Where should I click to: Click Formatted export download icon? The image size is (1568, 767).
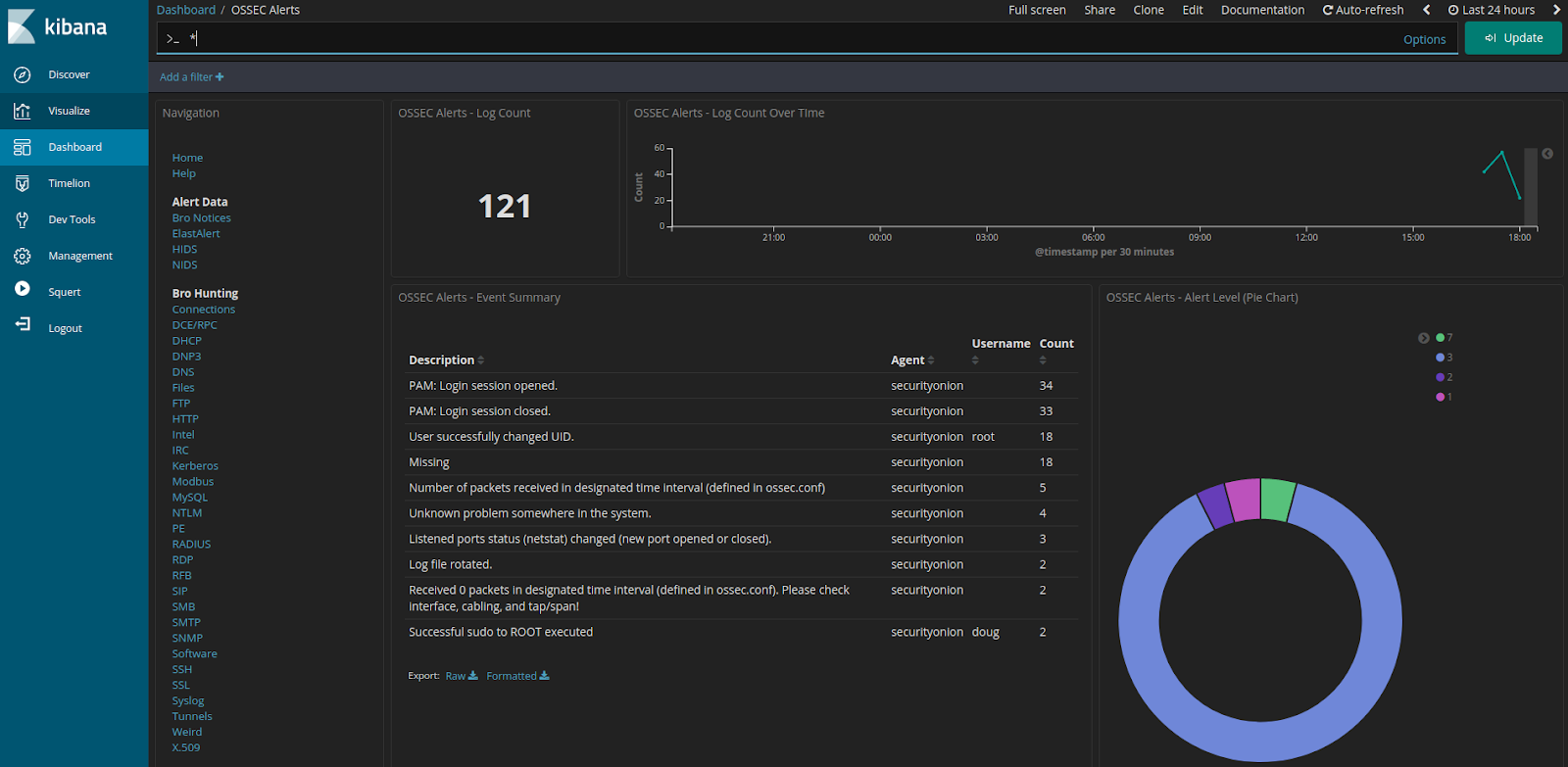pyautogui.click(x=545, y=675)
